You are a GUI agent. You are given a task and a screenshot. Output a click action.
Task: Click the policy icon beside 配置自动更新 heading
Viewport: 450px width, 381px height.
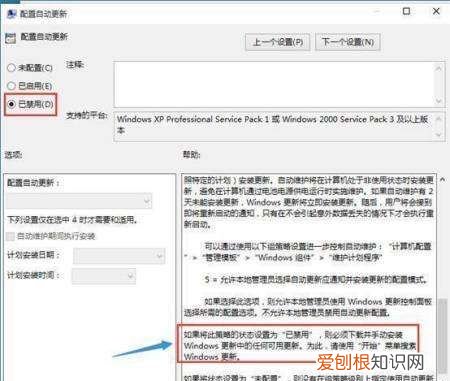pos(10,38)
